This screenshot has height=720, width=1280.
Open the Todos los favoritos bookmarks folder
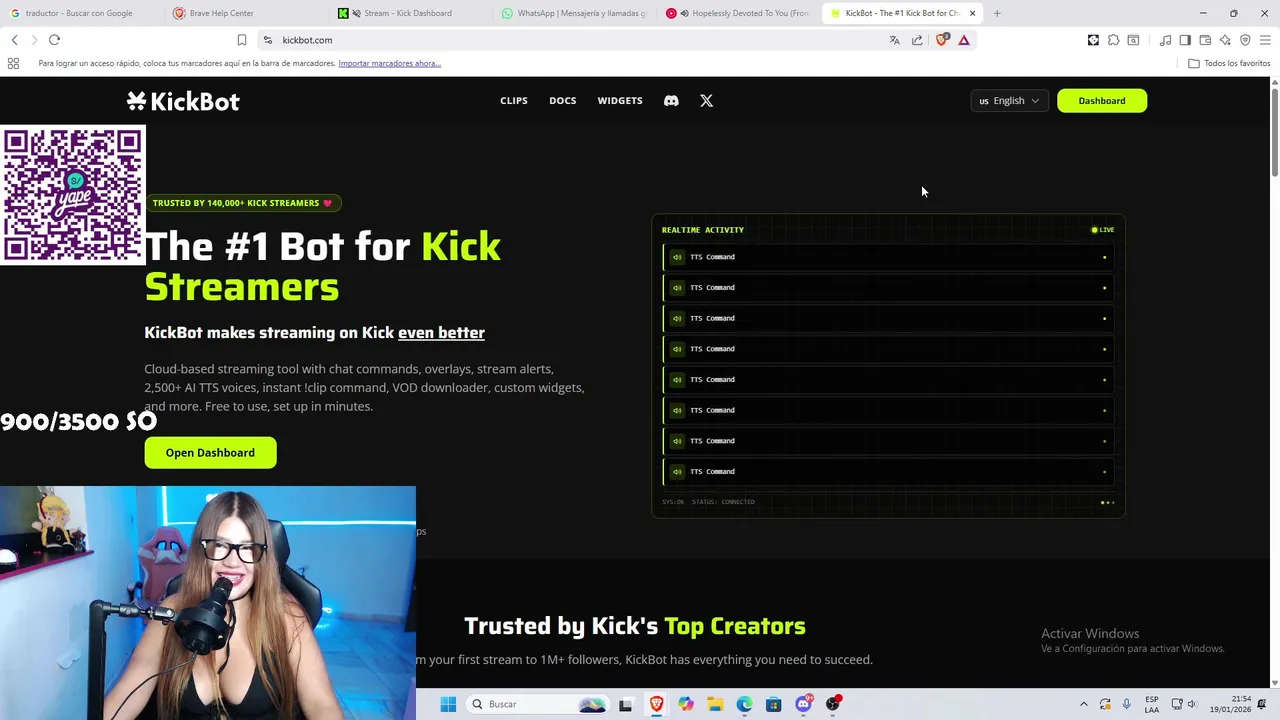[1229, 63]
